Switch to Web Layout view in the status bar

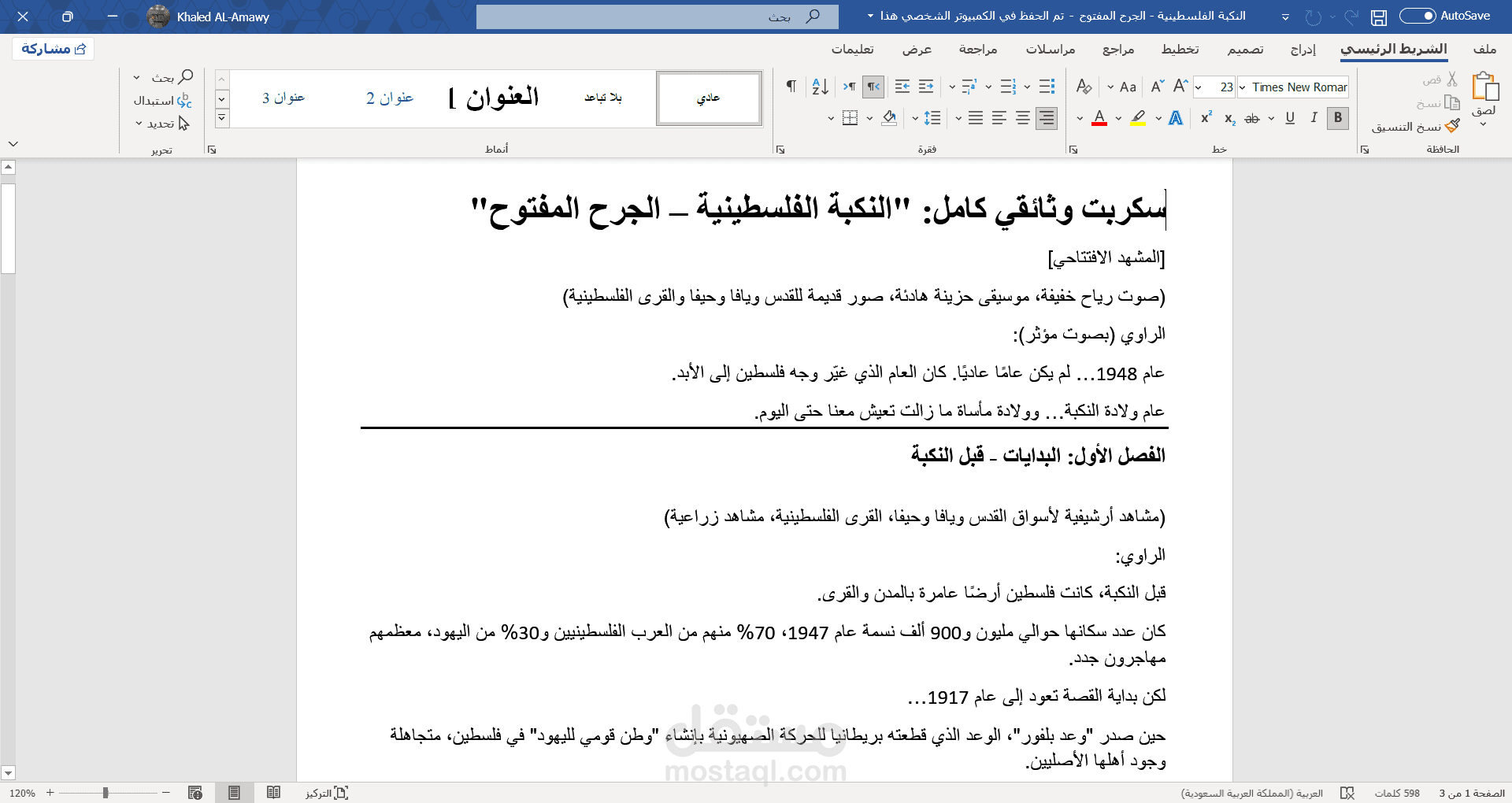pos(195,793)
